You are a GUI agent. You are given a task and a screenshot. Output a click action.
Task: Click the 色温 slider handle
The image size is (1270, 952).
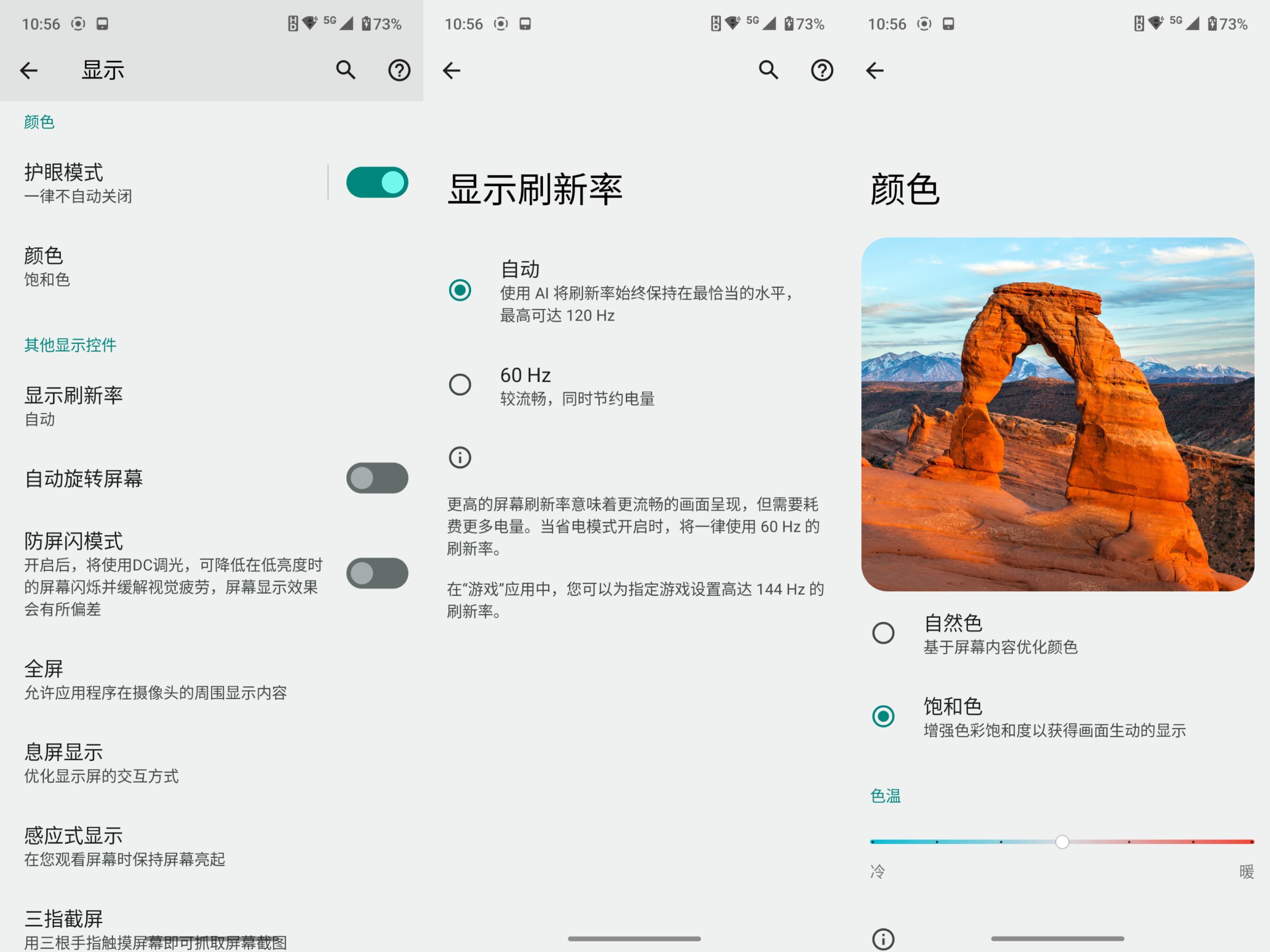pyautogui.click(x=1062, y=842)
